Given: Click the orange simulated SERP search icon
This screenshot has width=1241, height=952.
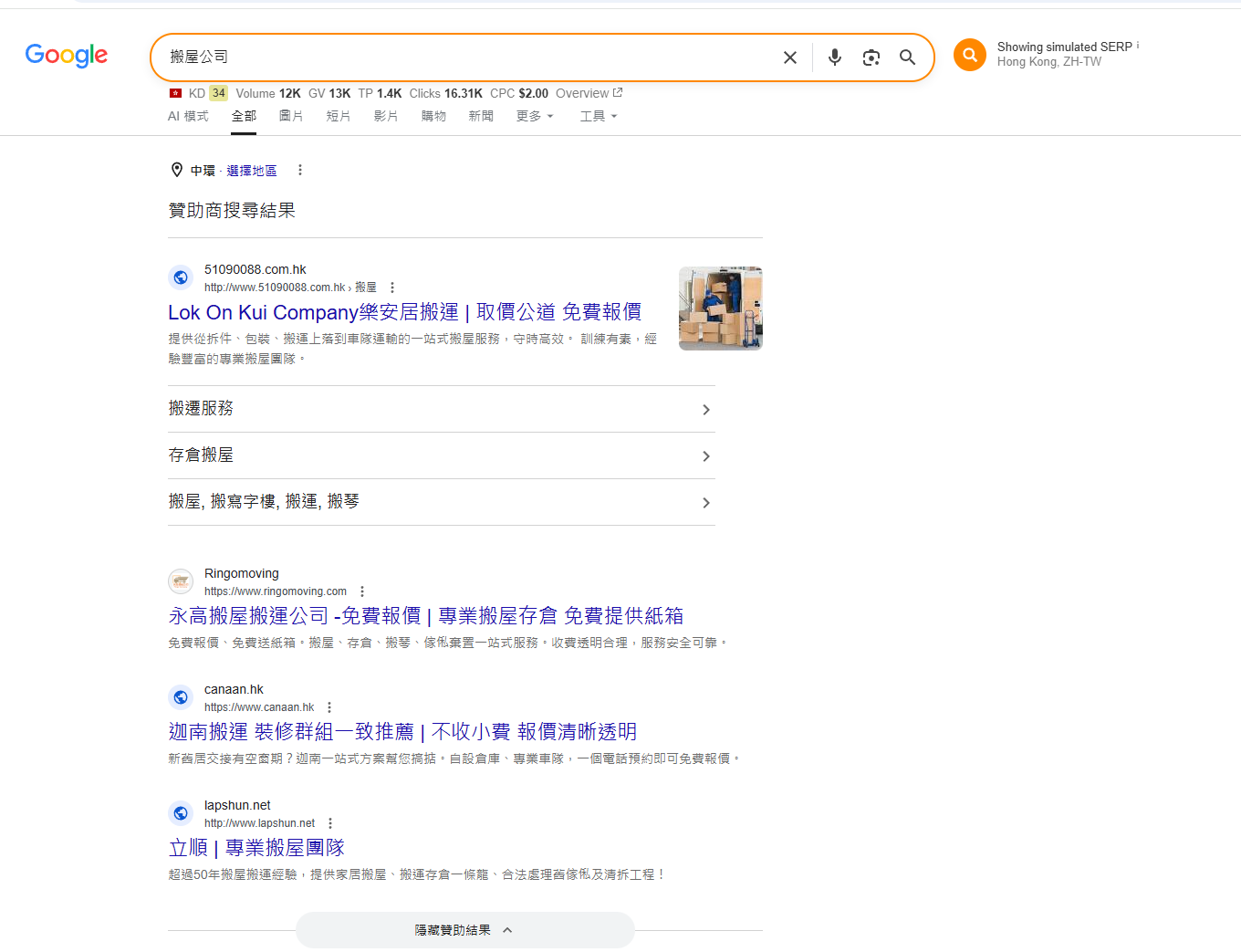Looking at the screenshot, I should pos(970,55).
